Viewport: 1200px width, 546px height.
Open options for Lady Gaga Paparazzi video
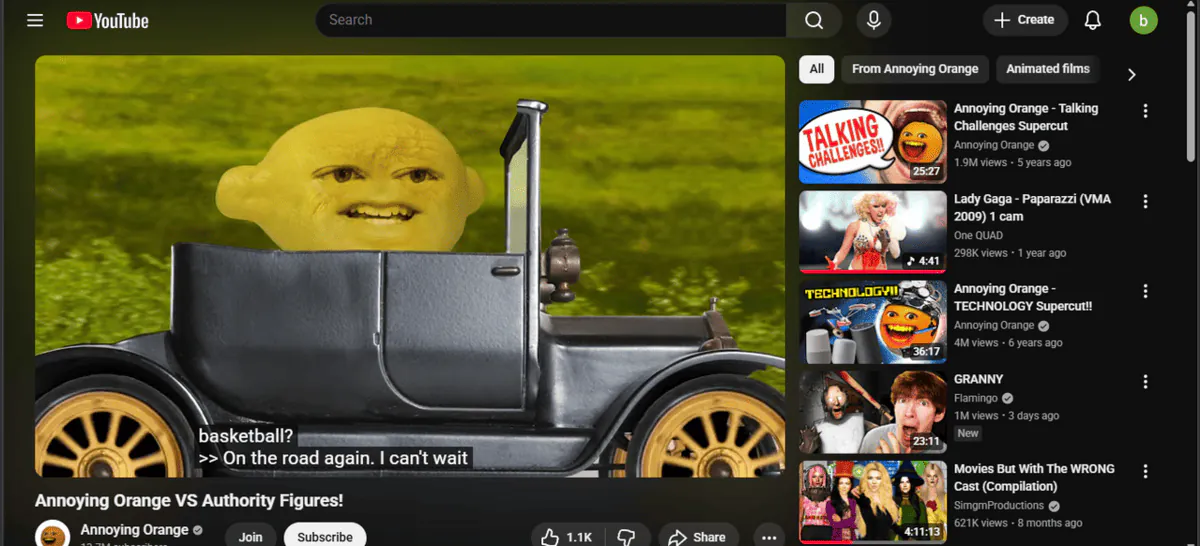pyautogui.click(x=1146, y=201)
